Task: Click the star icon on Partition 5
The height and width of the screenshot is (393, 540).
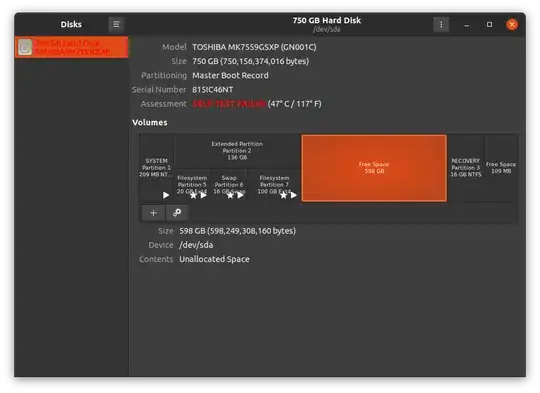Action: click(193, 195)
